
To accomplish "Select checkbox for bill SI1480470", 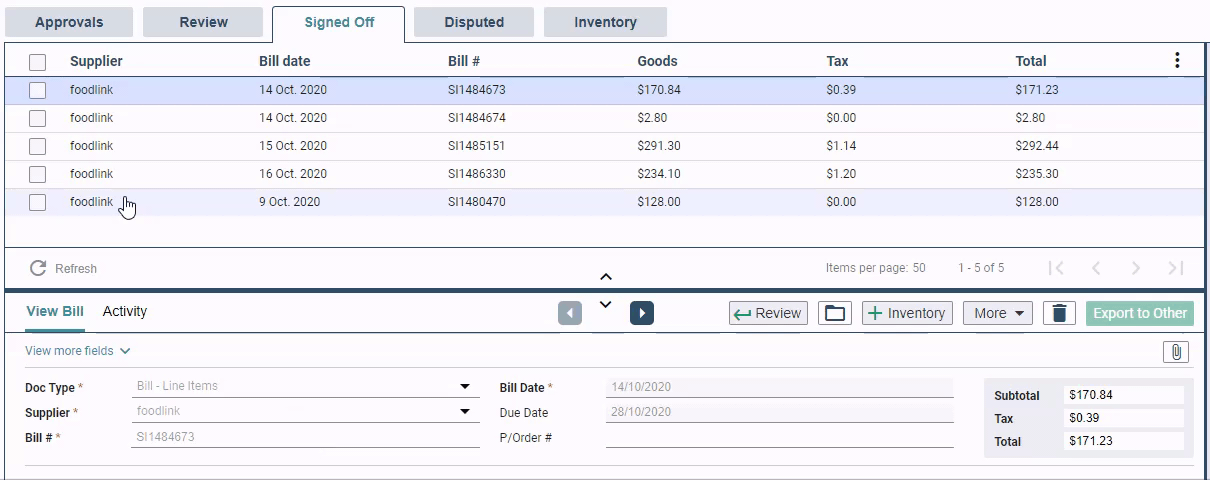I will pyautogui.click(x=37, y=202).
